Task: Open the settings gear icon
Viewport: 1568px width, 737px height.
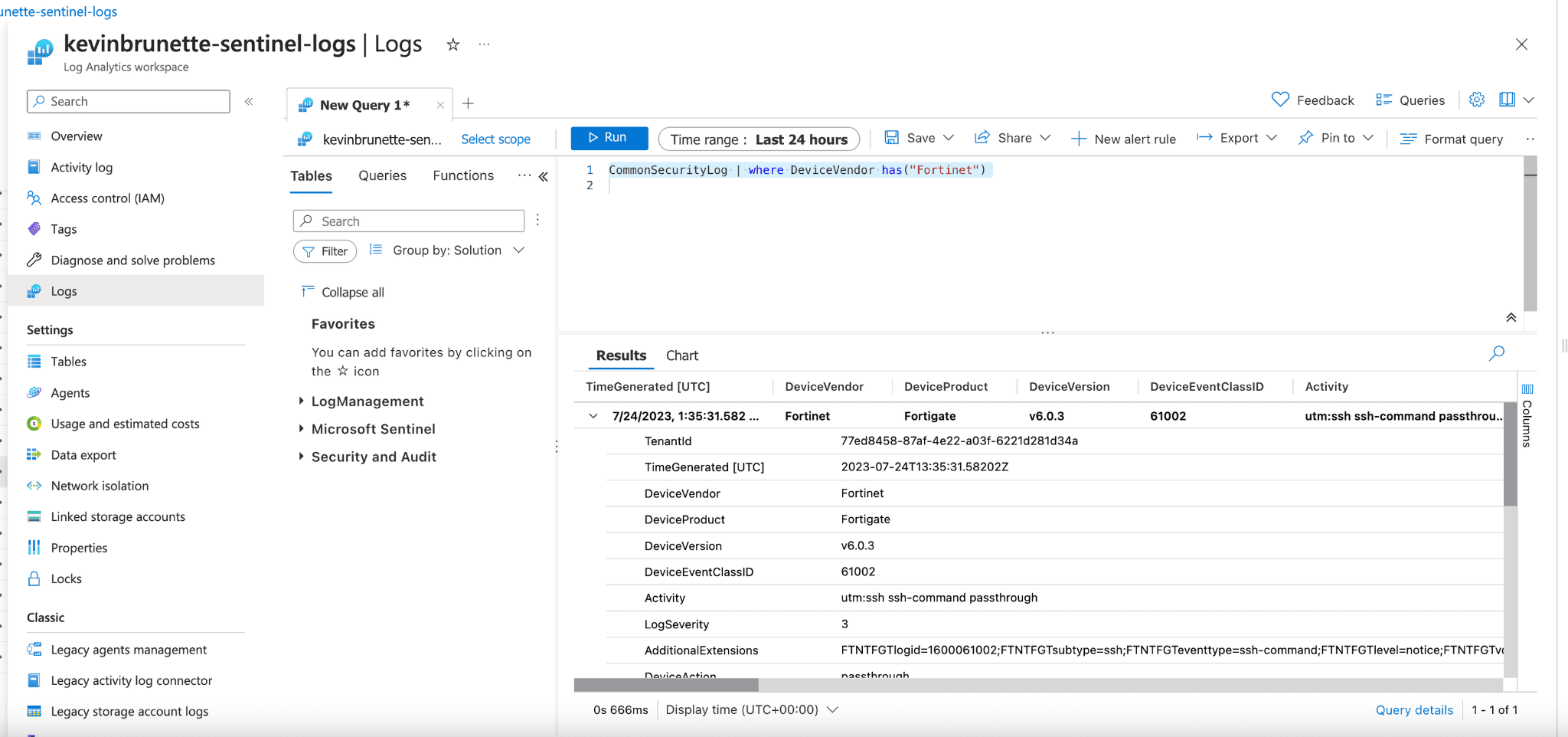Action: tap(1477, 100)
